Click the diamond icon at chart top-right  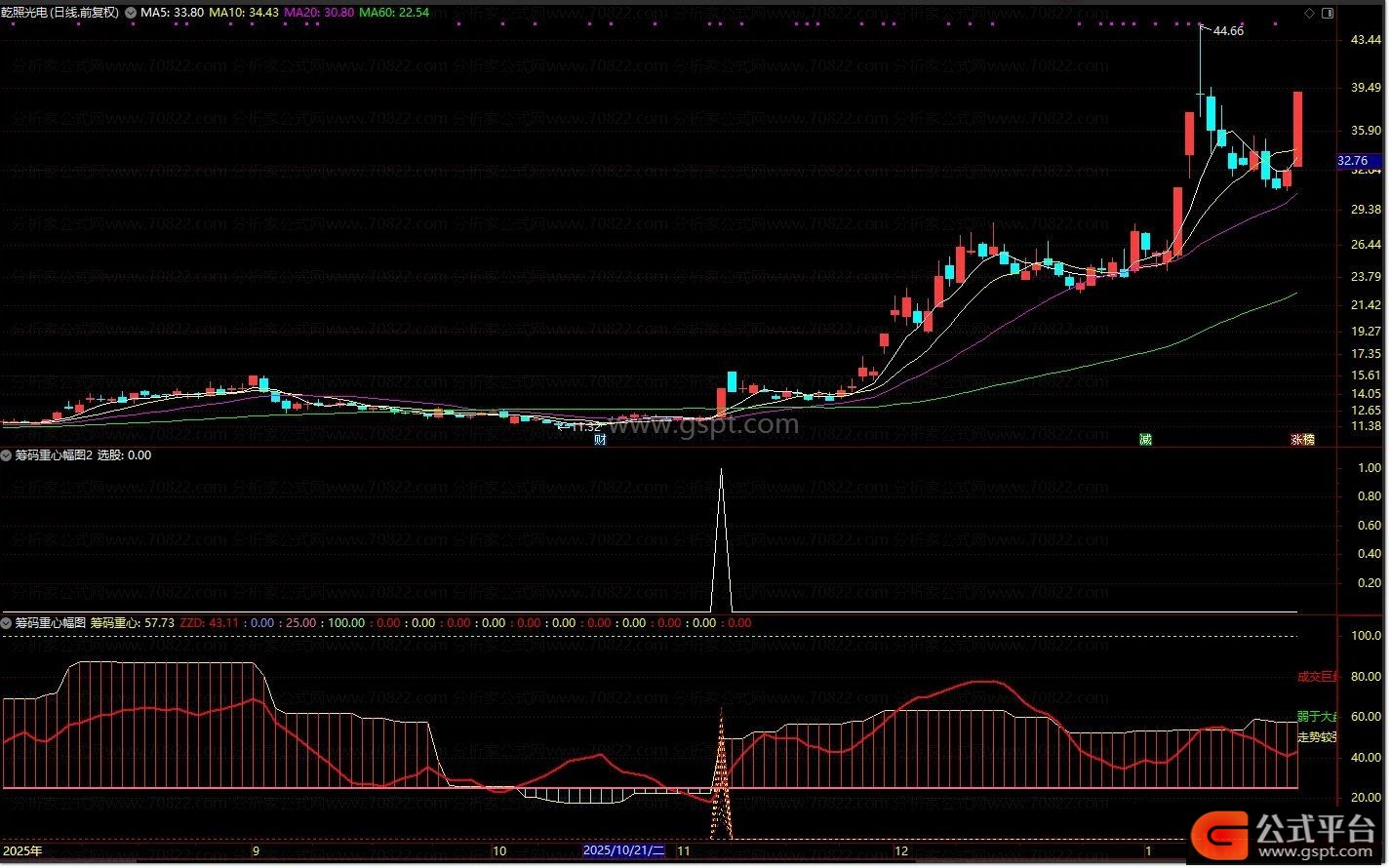(1309, 13)
